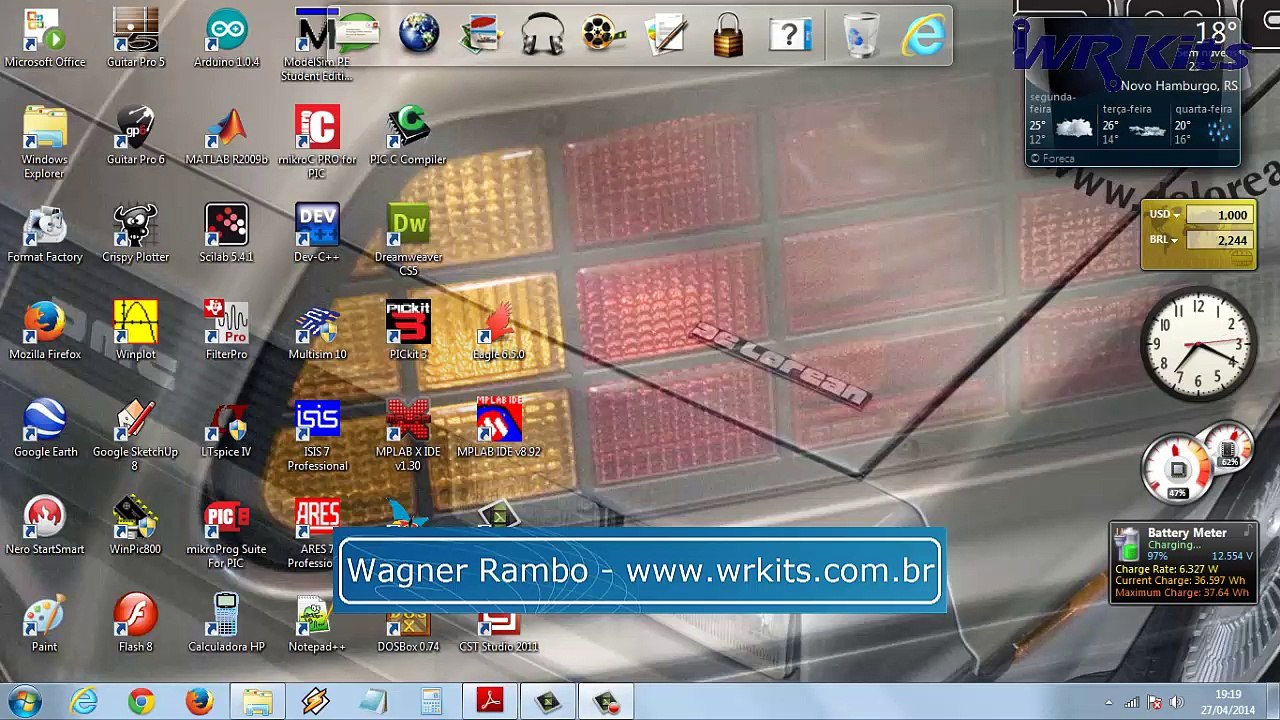Image resolution: width=1280 pixels, height=720 pixels.
Task: Open the Winplot icon
Action: [x=136, y=330]
